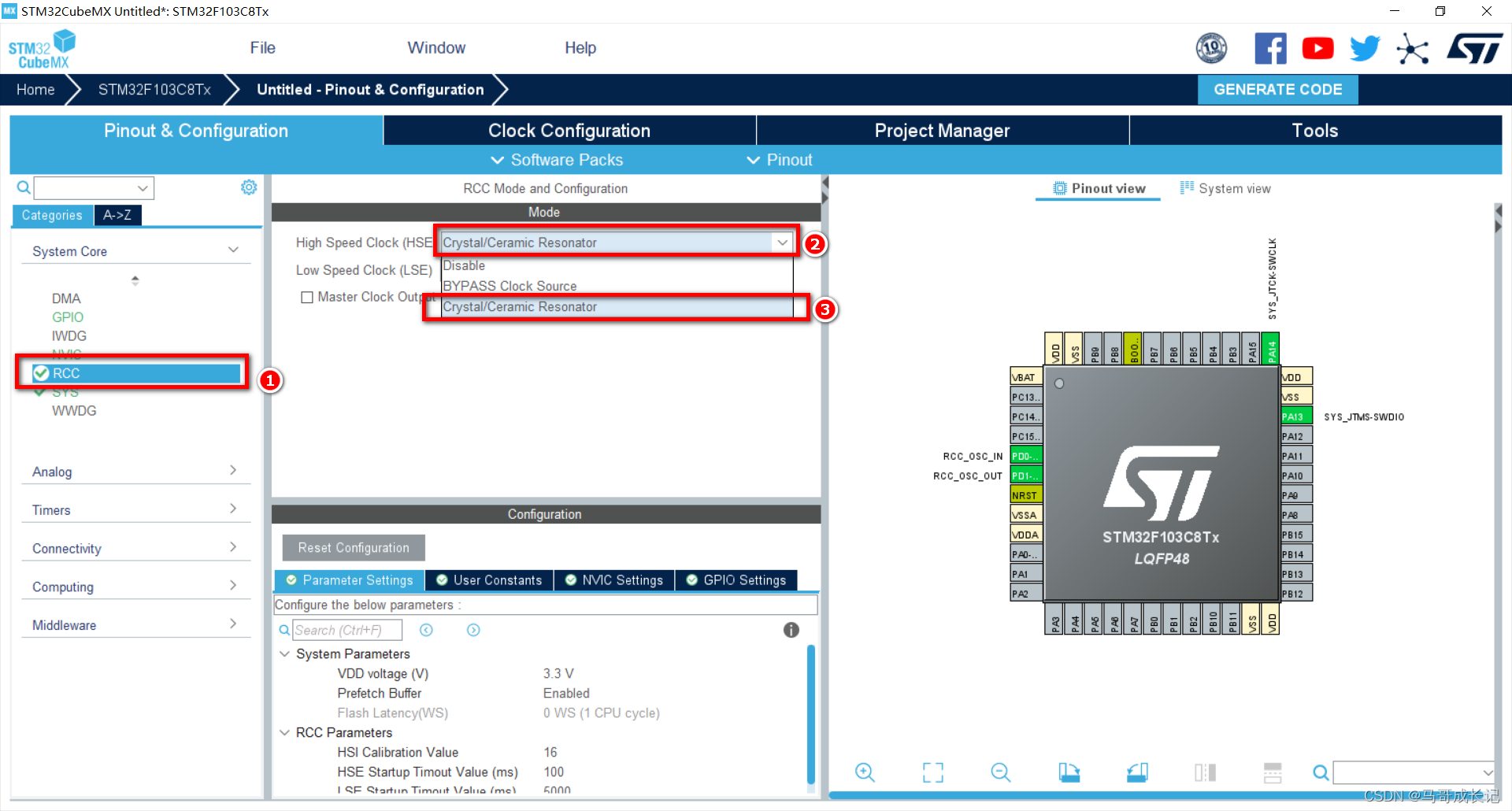Screen dimensions: 1512x811
Task: Click the parameter Search (Ctrl+F) field
Action: click(347, 630)
